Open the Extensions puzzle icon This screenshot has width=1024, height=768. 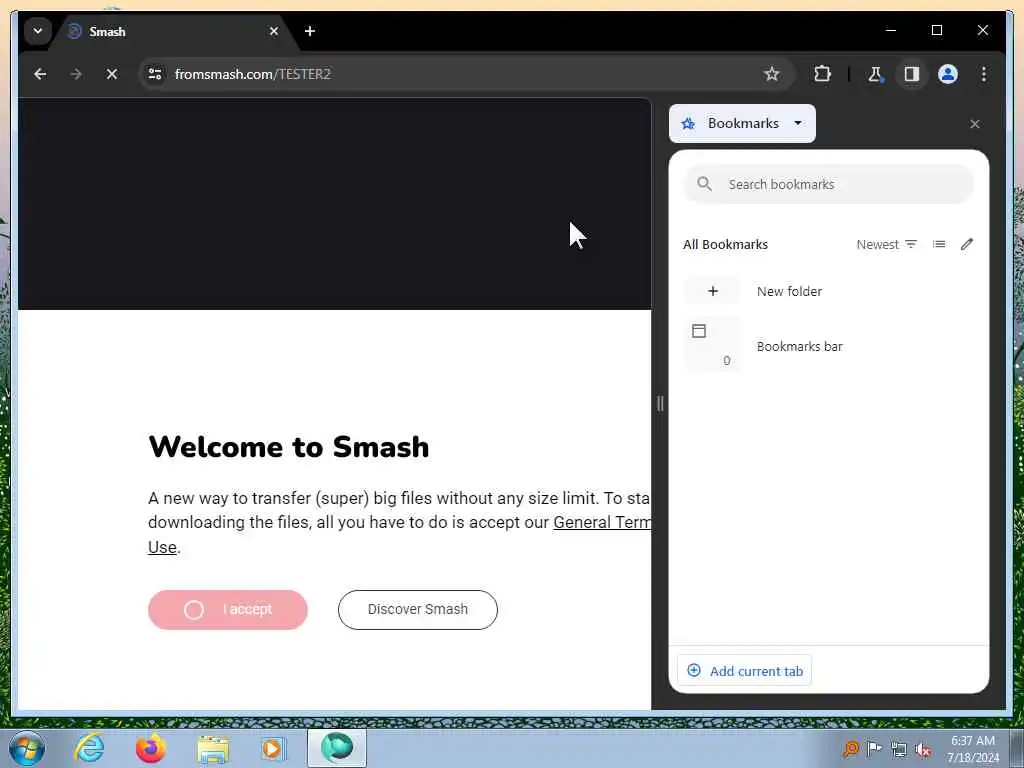coord(822,74)
